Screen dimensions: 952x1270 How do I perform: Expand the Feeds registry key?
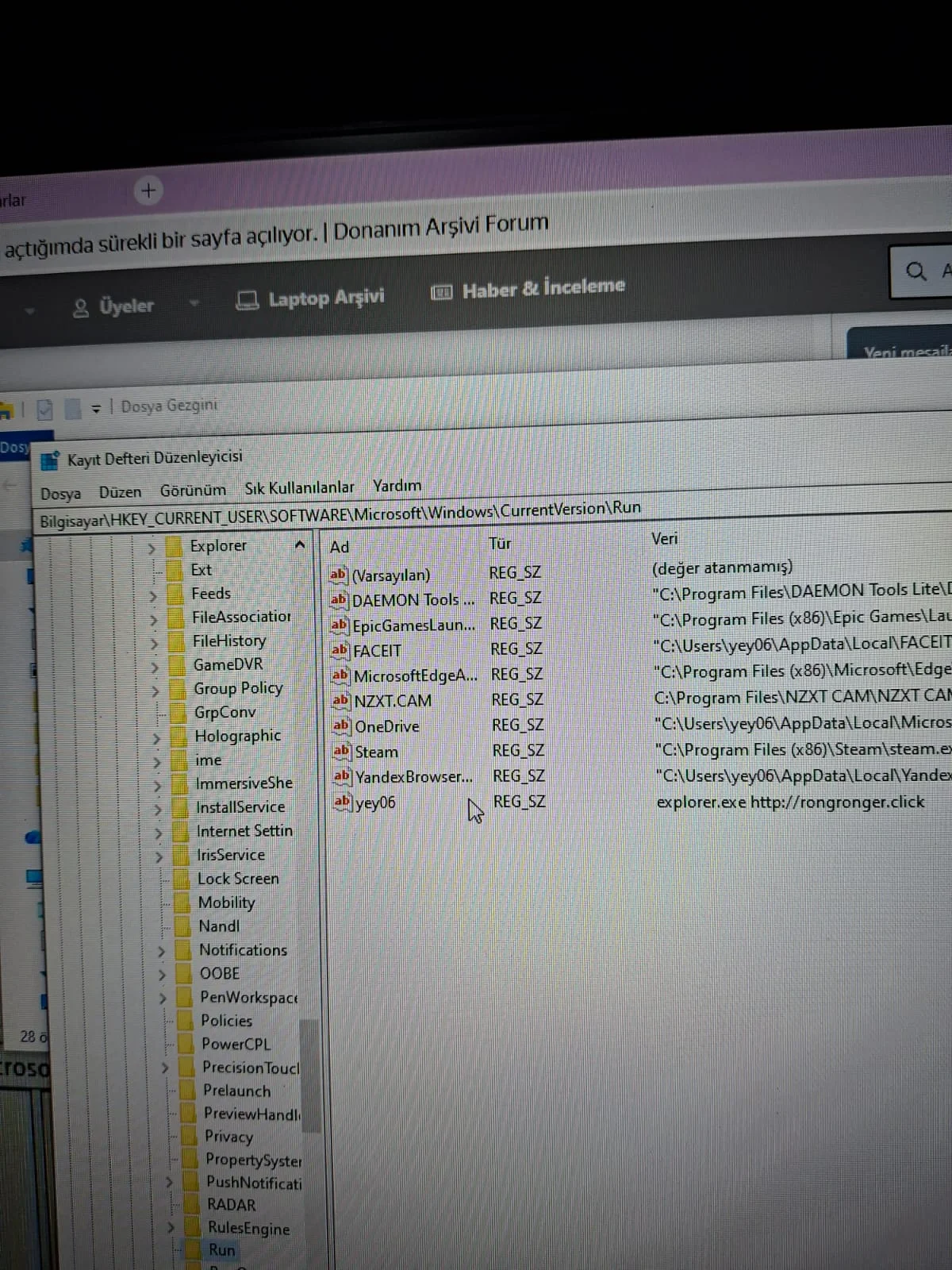tap(153, 595)
